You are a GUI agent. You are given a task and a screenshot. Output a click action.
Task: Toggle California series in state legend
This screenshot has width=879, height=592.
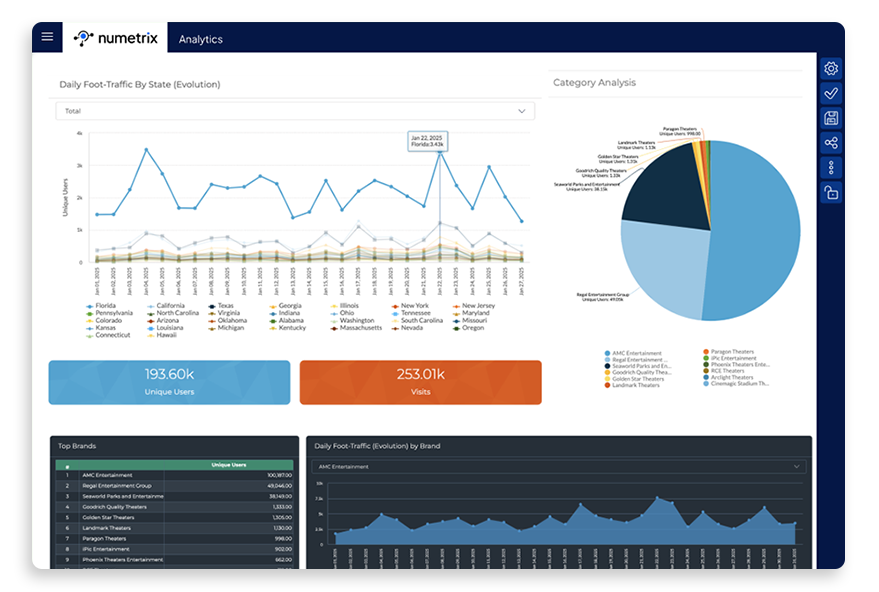[x=166, y=306]
